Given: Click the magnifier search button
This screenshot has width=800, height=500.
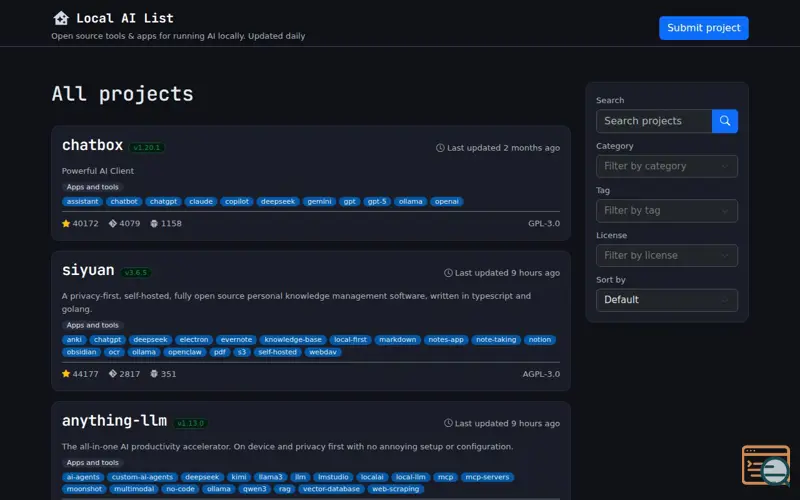Looking at the screenshot, I should click(x=724, y=121).
